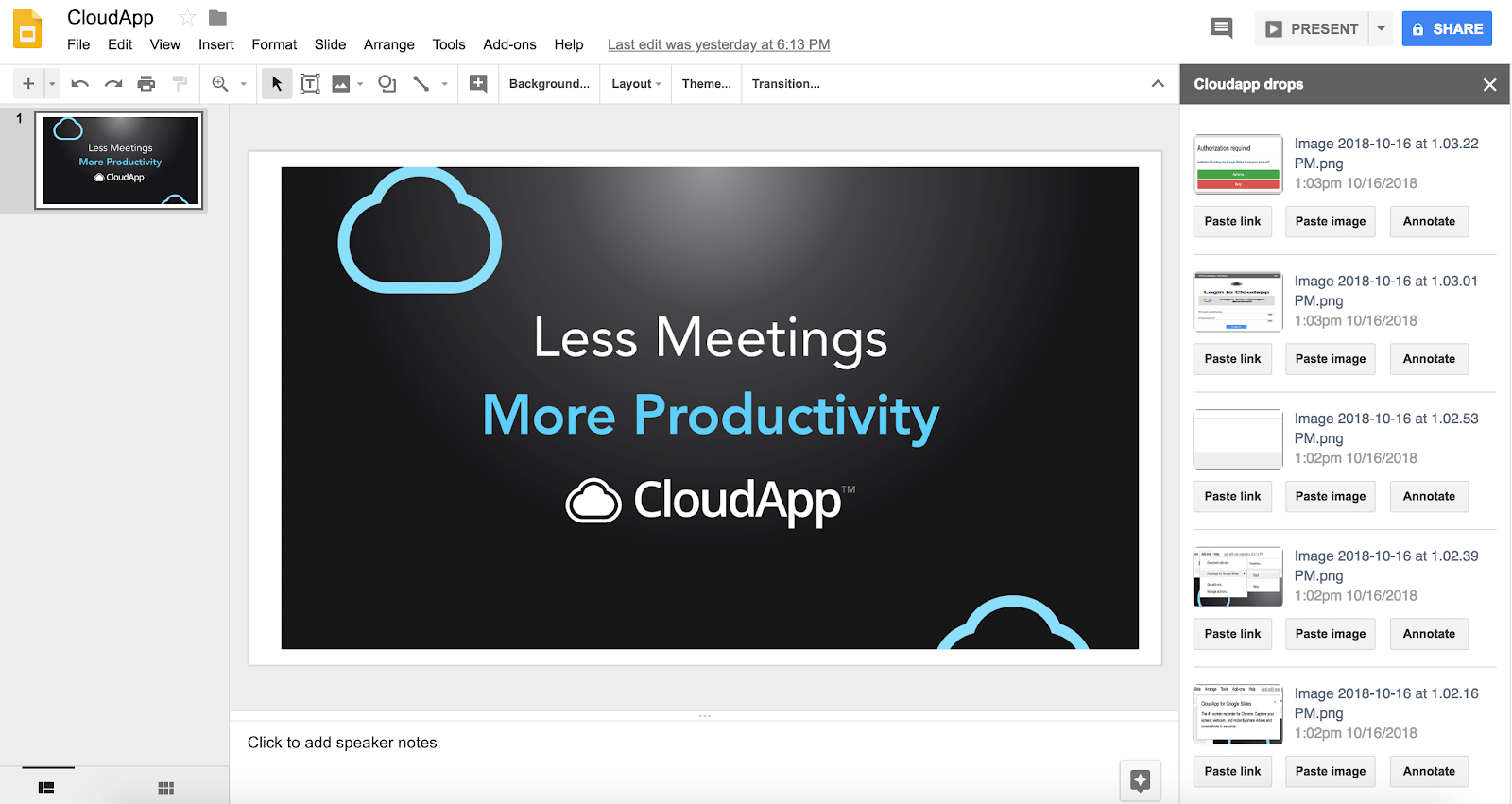The height and width of the screenshot is (804, 1512).
Task: Paste link for Image 1.02.39 PM
Action: point(1232,634)
